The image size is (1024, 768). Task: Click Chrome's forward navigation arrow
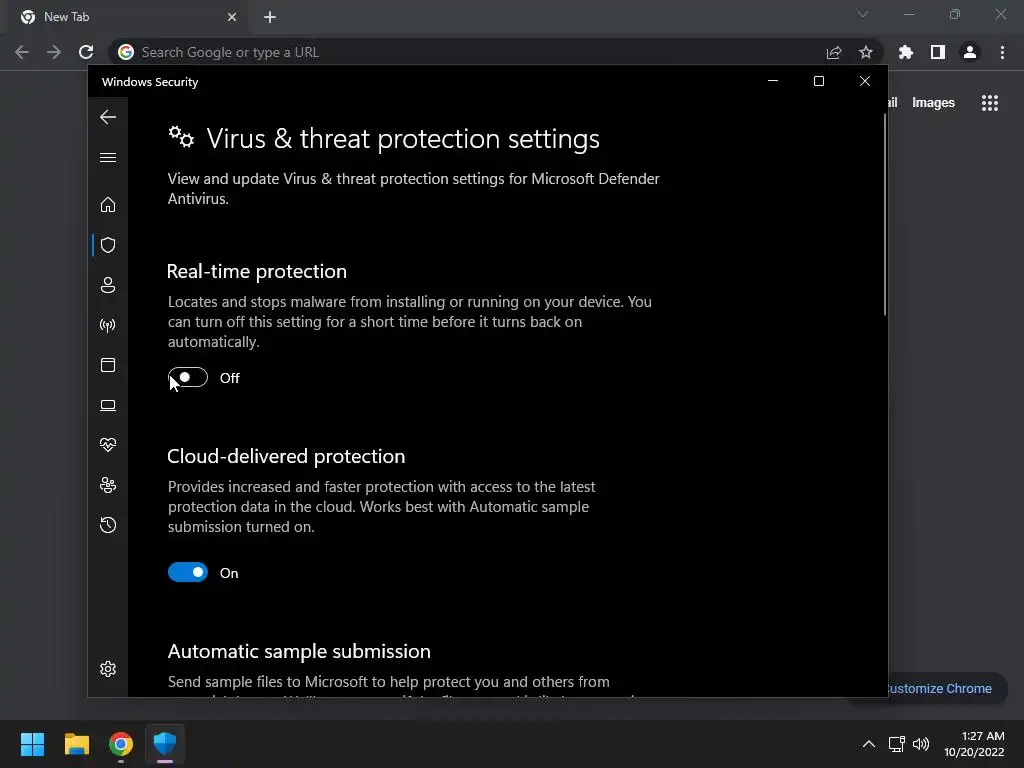(54, 52)
